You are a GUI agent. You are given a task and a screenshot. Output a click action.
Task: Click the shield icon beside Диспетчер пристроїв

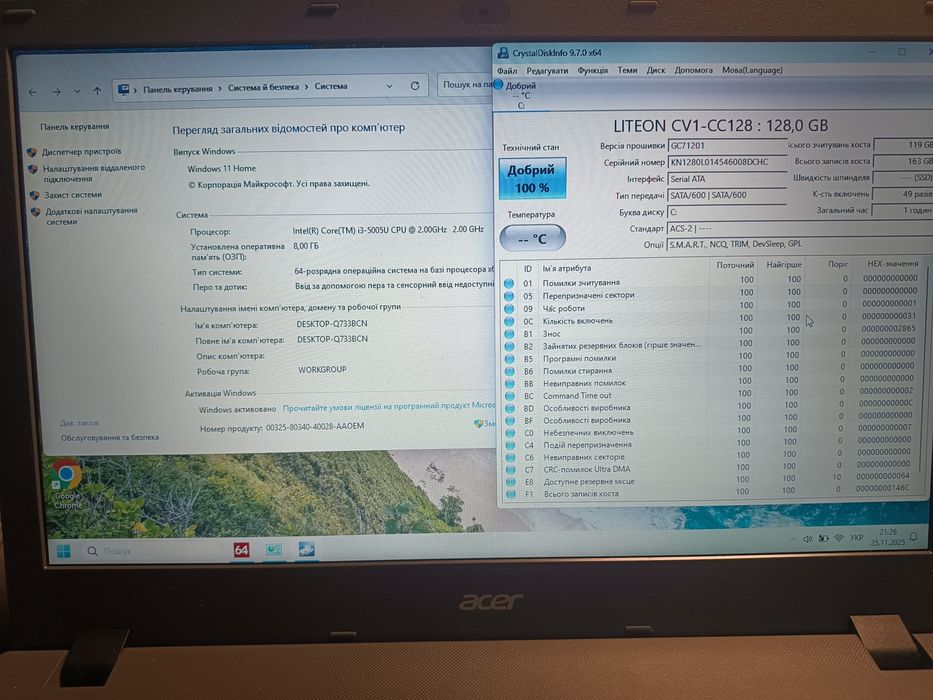pos(32,152)
